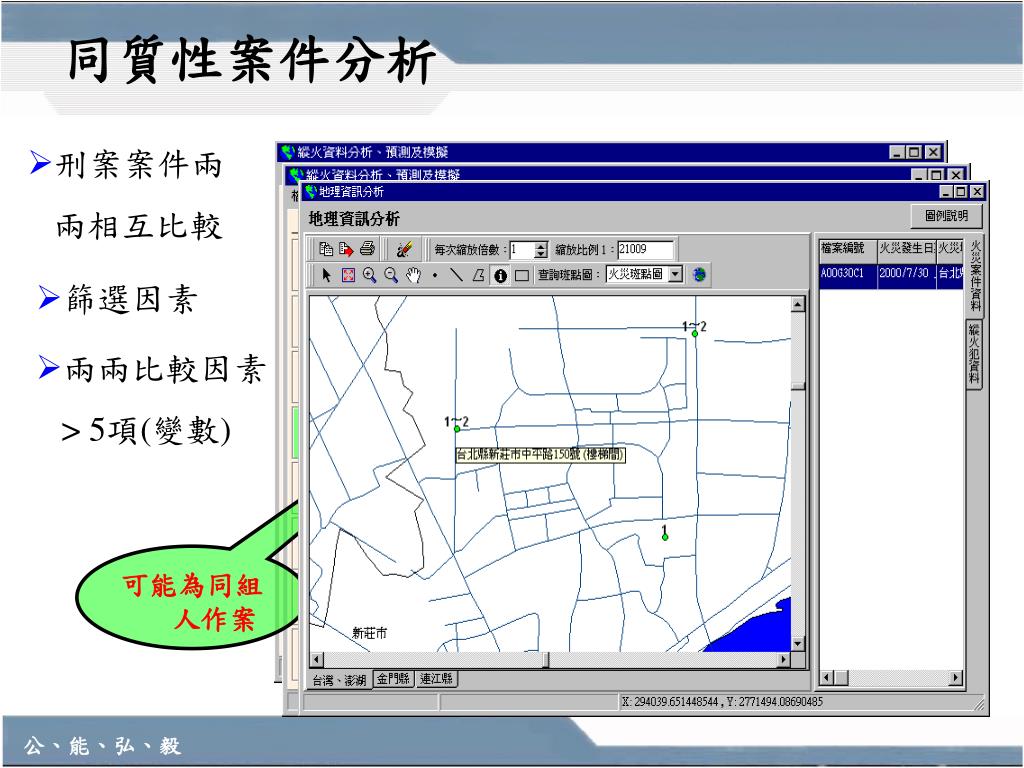The image size is (1024, 768).
Task: Click the paintbrush drawing icon
Action: coord(404,249)
